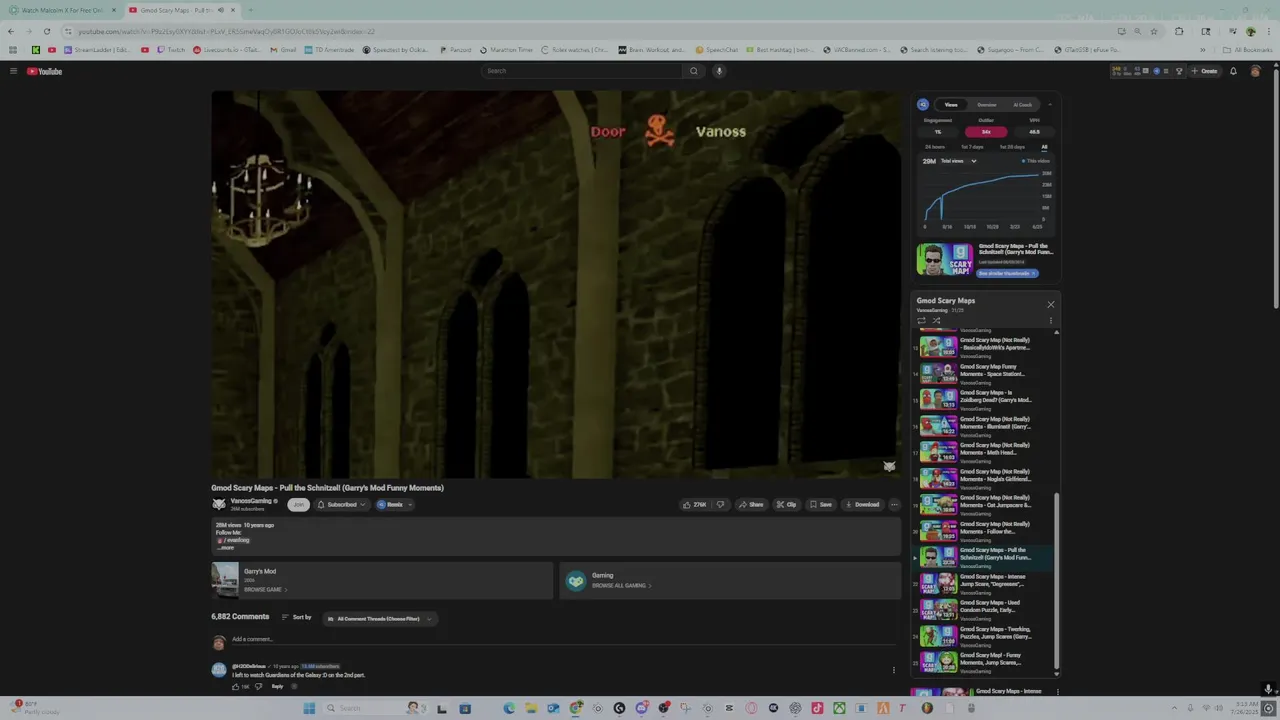
Task: Reply to the H2ODelirious comment
Action: [277, 687]
